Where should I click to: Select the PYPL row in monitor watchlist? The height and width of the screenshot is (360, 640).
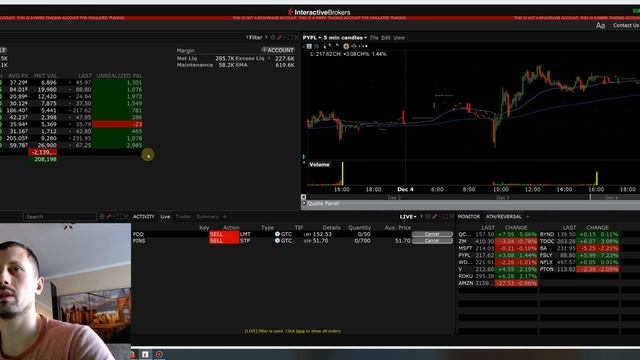click(498, 255)
